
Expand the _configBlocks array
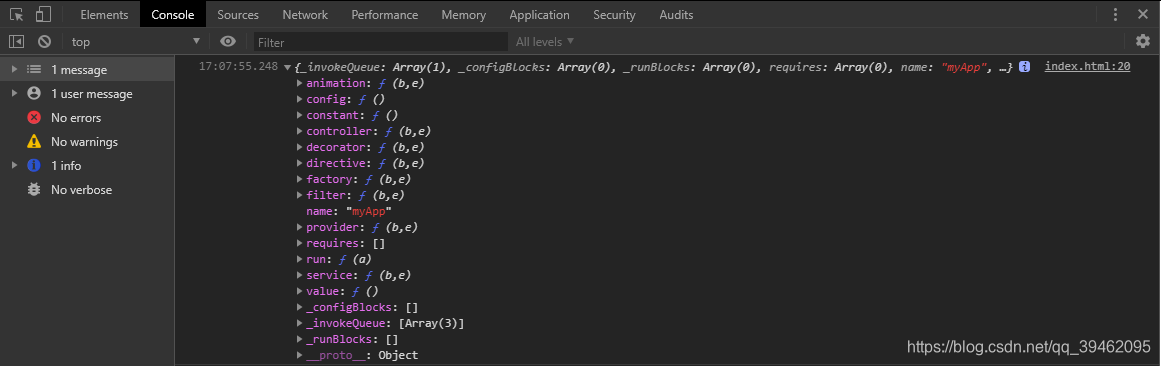[300, 307]
